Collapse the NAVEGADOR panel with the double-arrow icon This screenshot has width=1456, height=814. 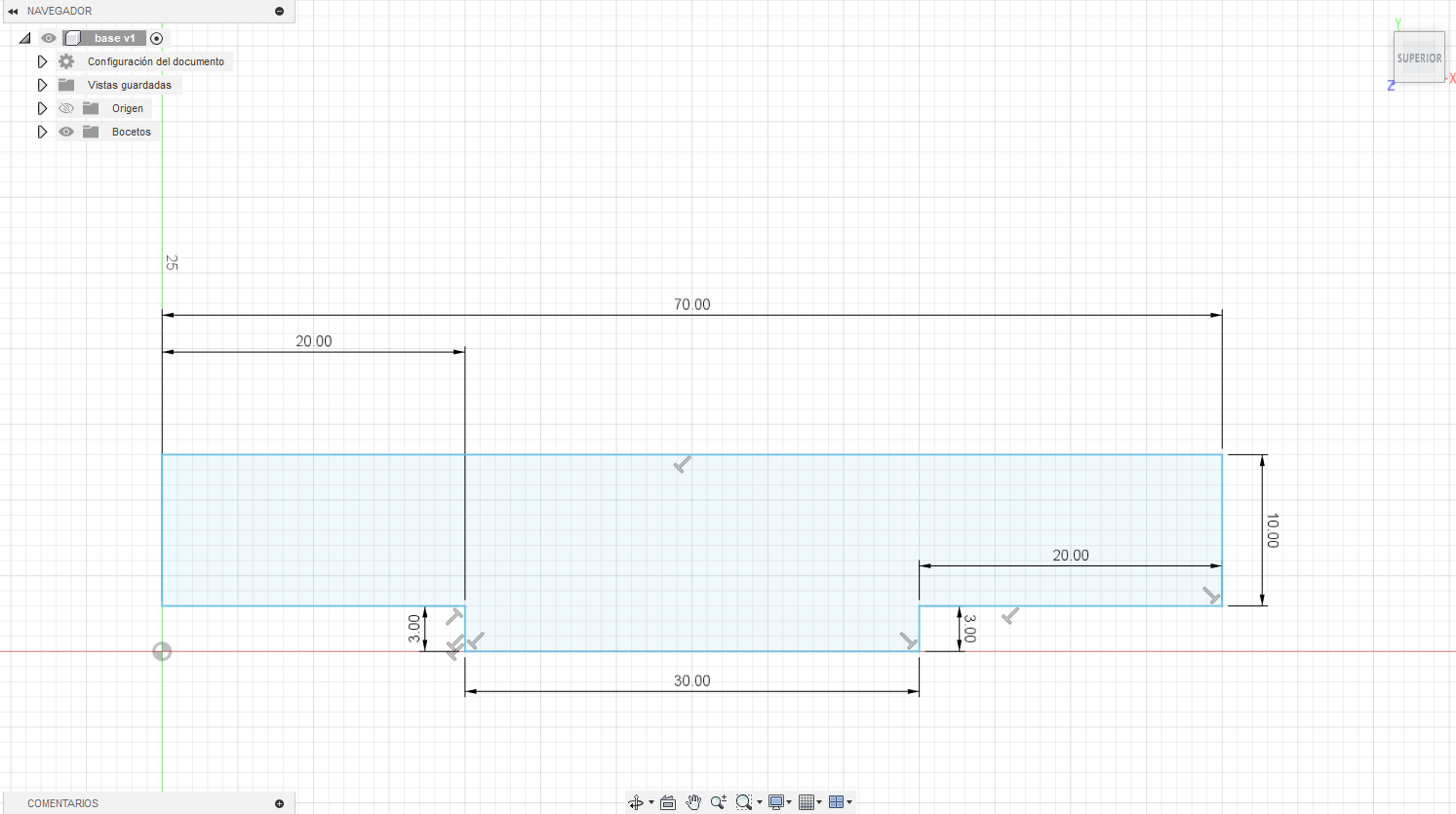pyautogui.click(x=13, y=11)
